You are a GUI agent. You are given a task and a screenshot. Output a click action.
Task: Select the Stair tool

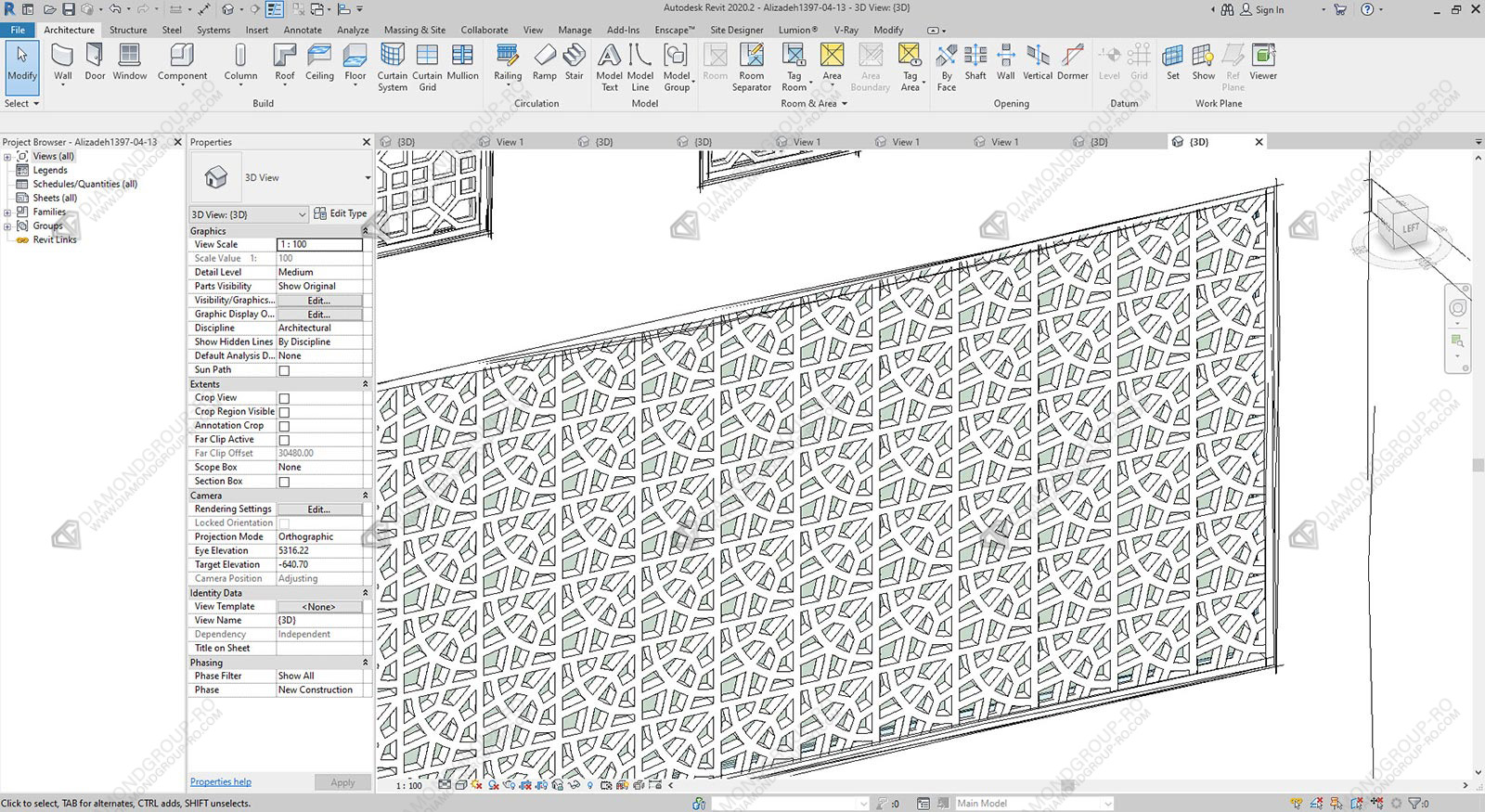575,63
